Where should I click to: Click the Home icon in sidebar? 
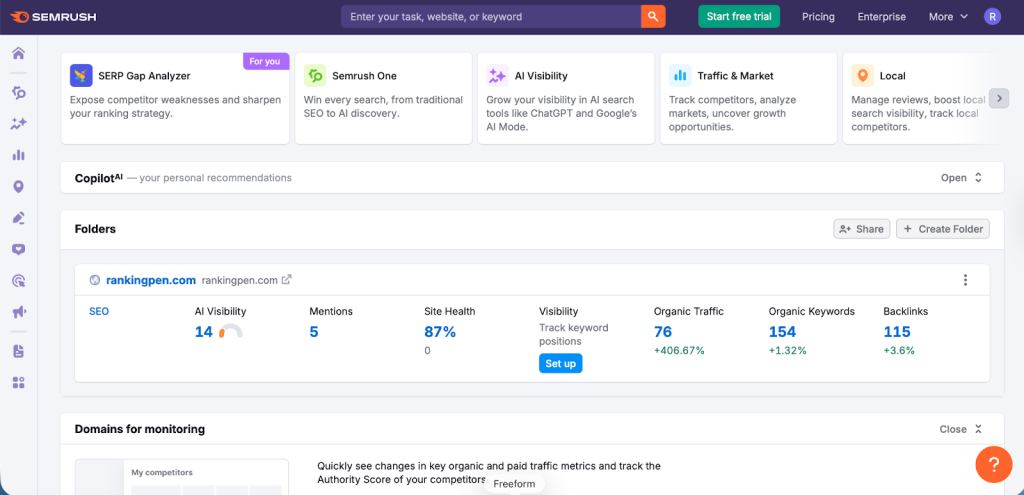(18, 53)
